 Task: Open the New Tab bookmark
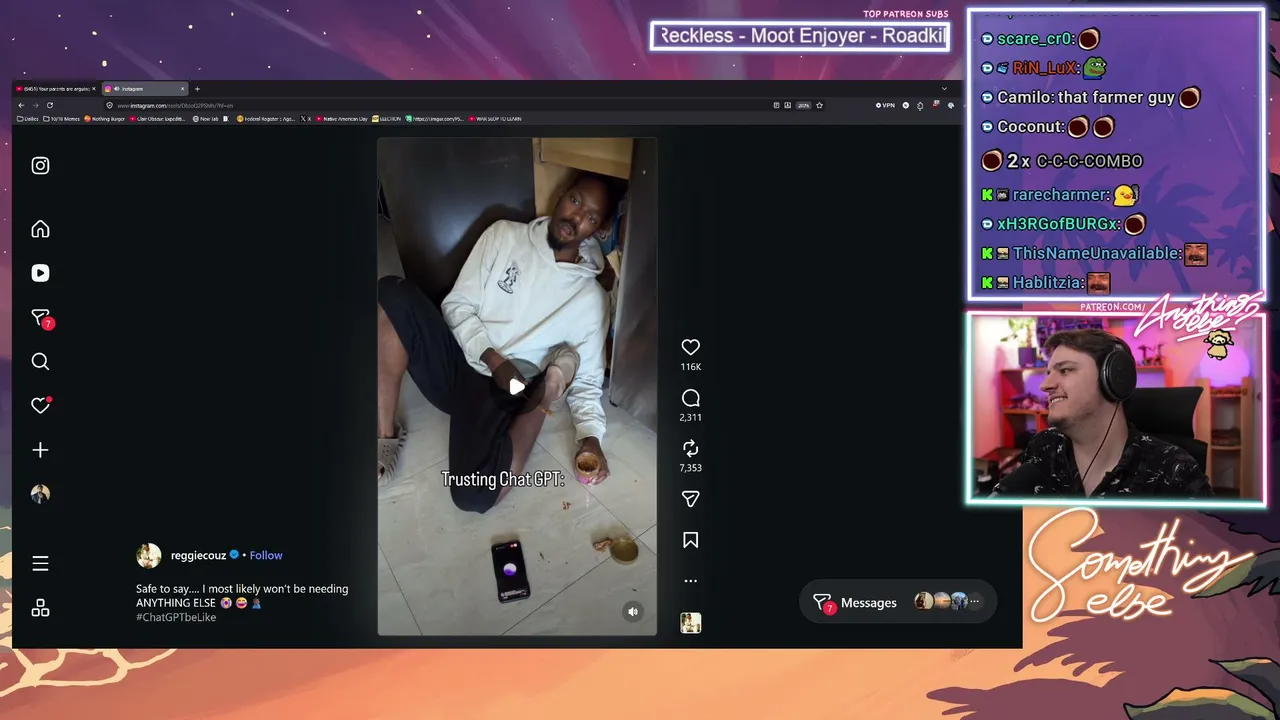coord(206,119)
